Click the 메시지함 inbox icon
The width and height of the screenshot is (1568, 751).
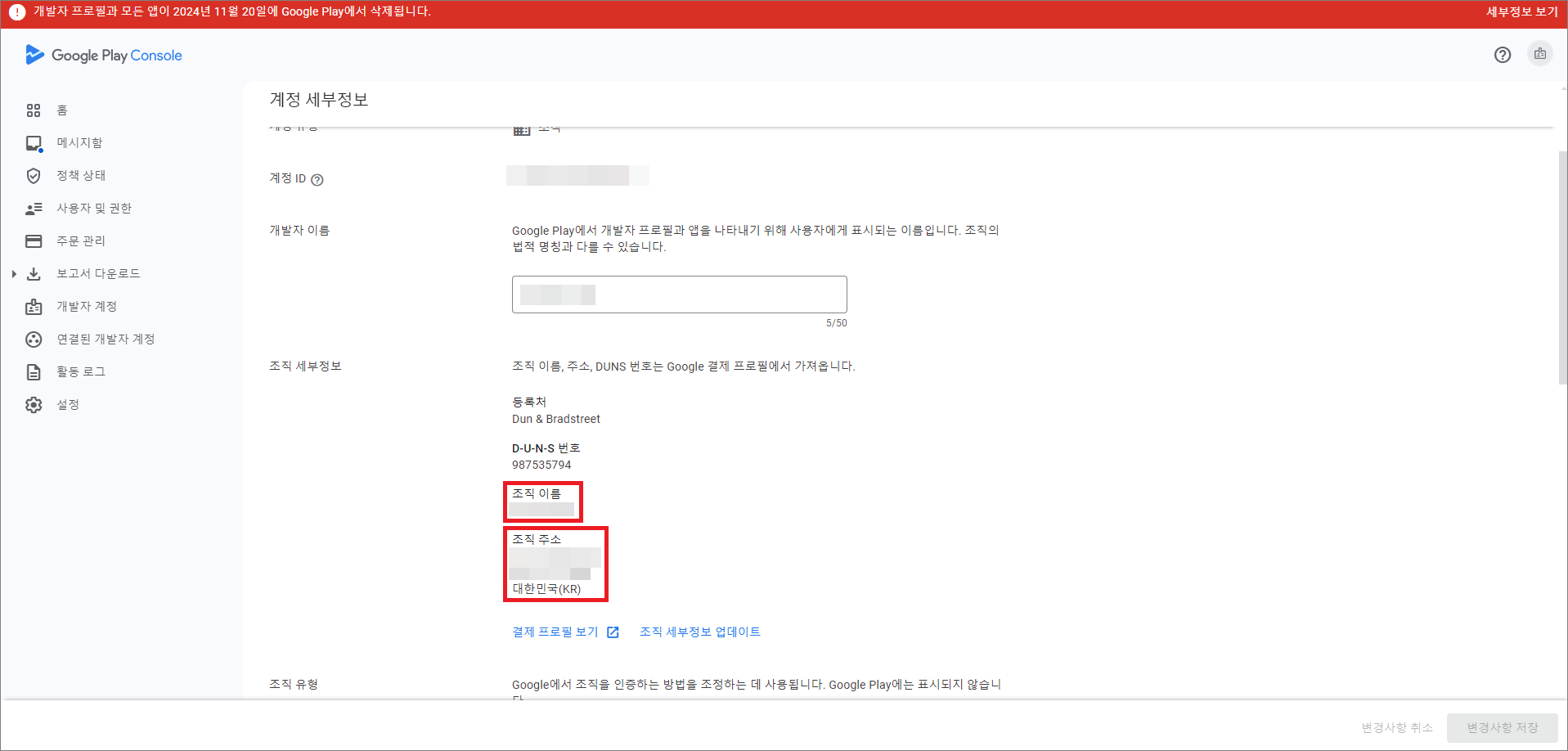[x=34, y=143]
